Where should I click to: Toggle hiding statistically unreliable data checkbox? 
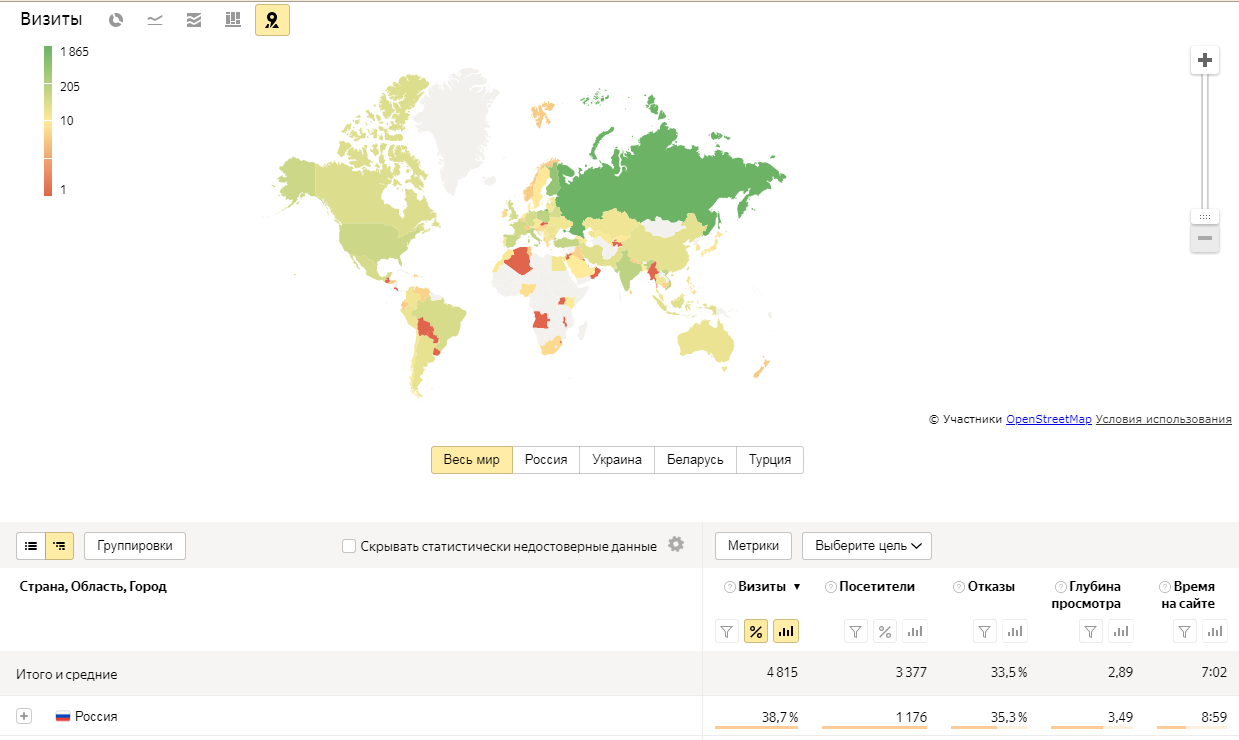point(349,546)
